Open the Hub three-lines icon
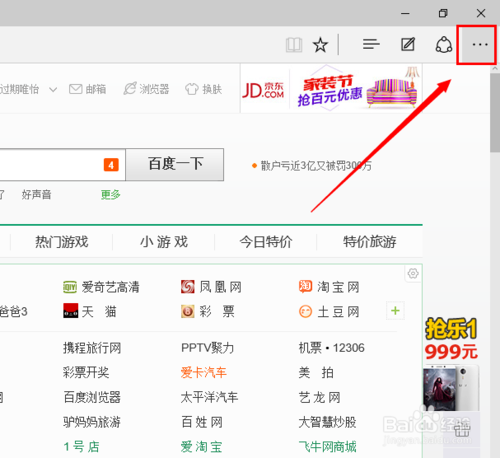500x458 pixels. tap(371, 44)
